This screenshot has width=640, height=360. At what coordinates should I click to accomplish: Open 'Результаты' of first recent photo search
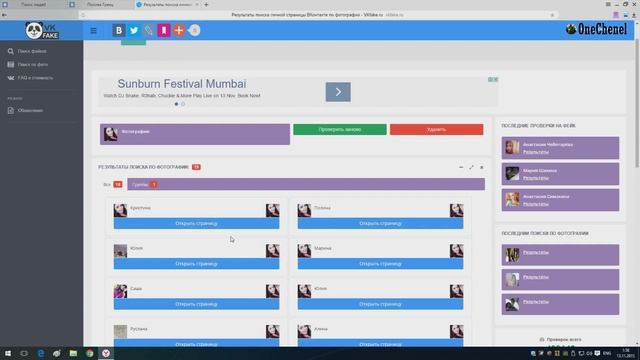[x=536, y=253]
